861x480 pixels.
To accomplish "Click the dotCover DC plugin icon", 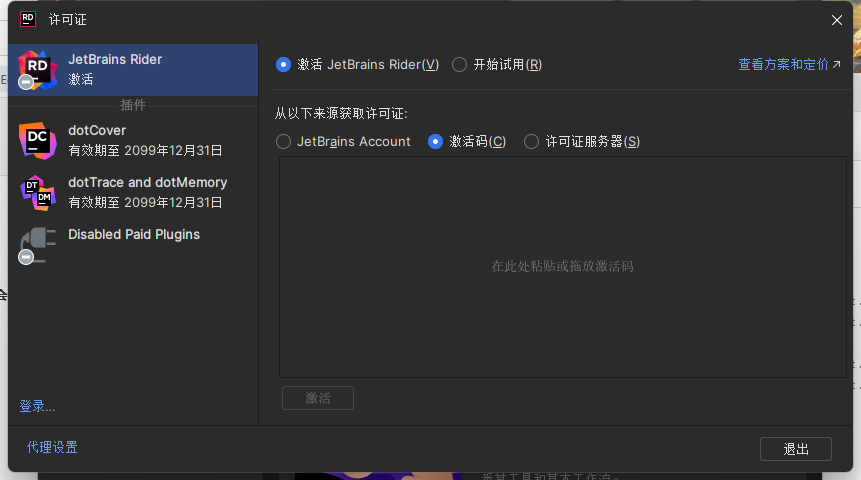I will pos(37,141).
